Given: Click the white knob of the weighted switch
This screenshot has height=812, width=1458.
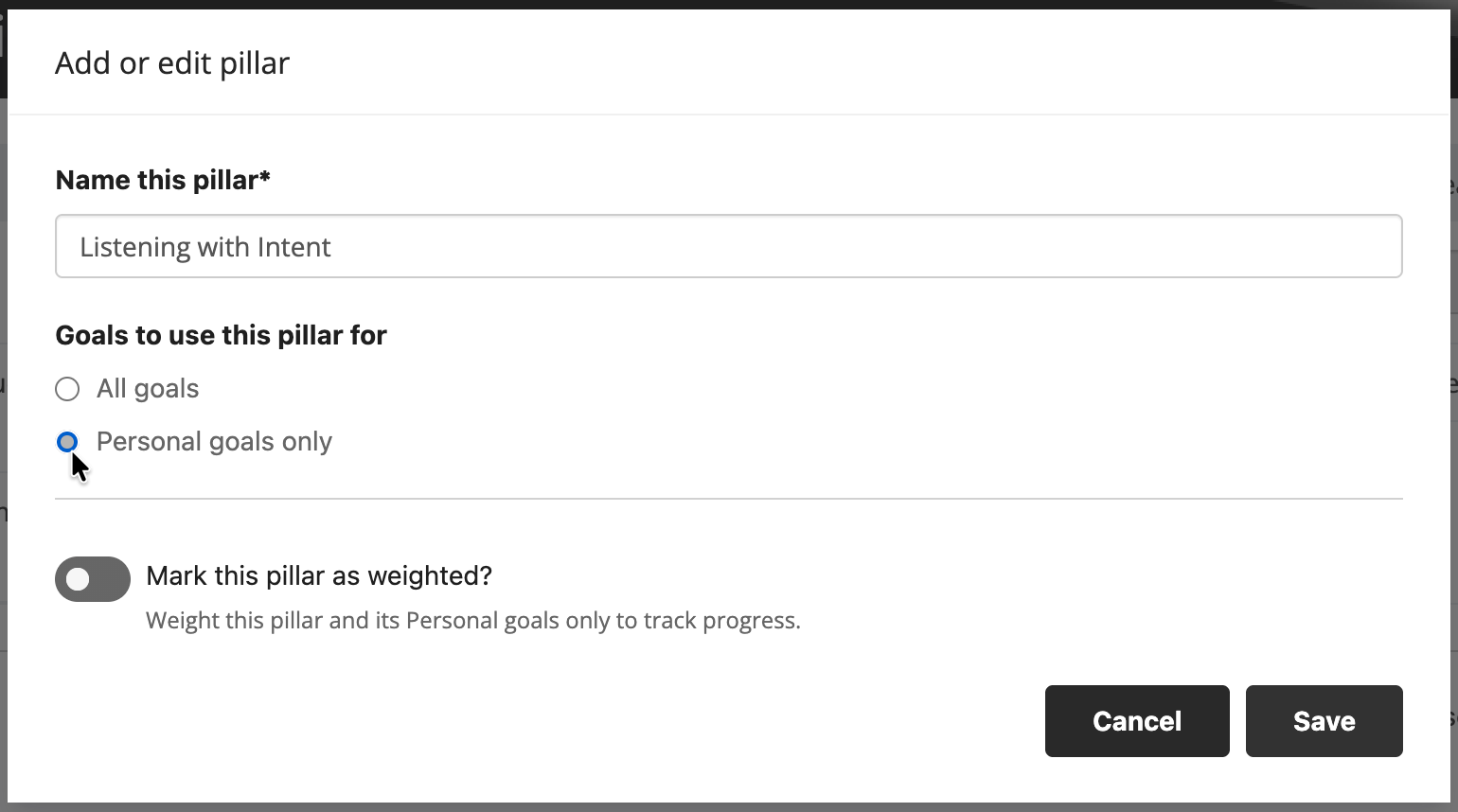Looking at the screenshot, I should [x=79, y=579].
